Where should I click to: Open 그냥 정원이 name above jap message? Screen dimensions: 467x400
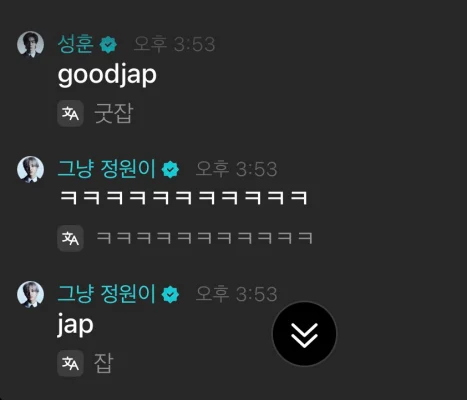pos(107,294)
